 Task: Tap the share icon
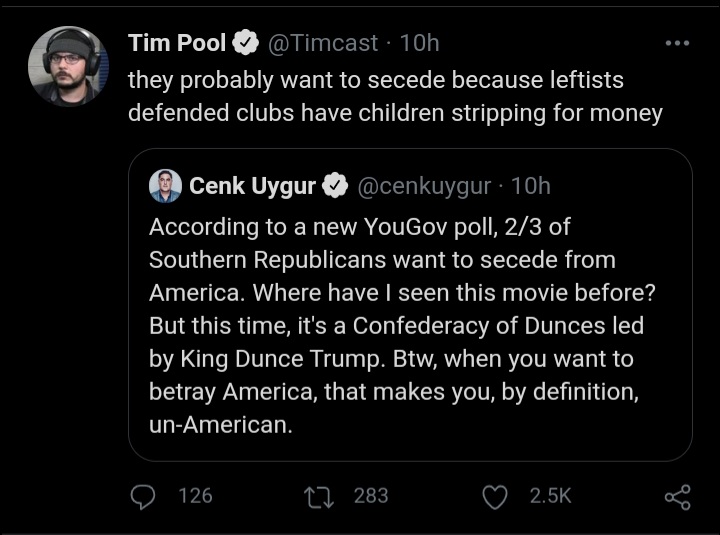pos(677,497)
